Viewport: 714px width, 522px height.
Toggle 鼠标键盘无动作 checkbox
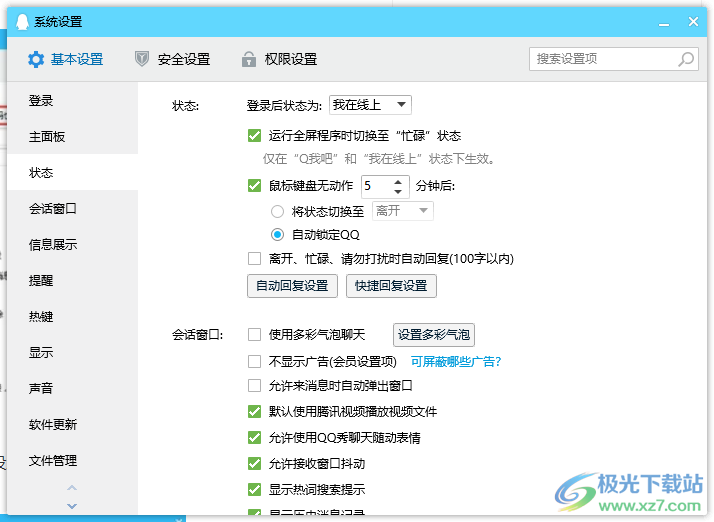coord(254,186)
